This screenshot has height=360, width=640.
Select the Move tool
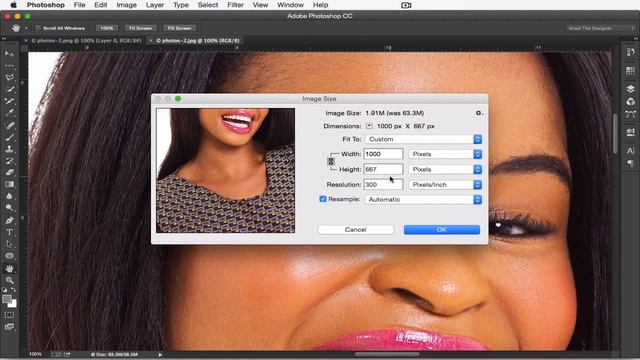[9, 54]
